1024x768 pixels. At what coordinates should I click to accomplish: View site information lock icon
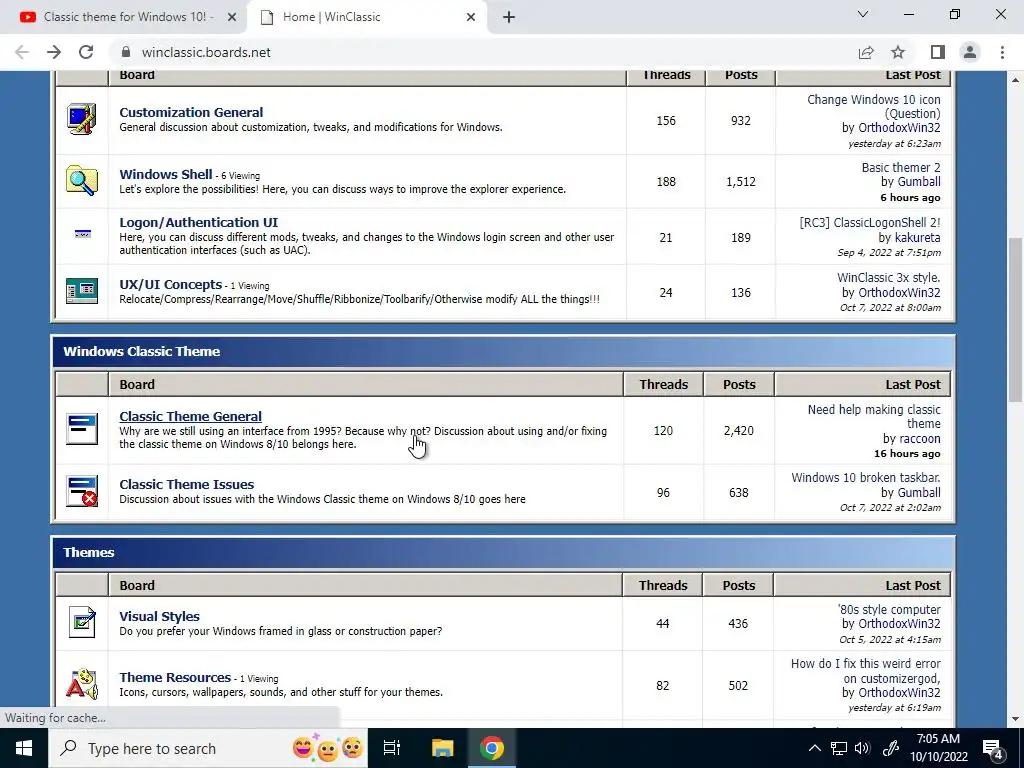[126, 52]
